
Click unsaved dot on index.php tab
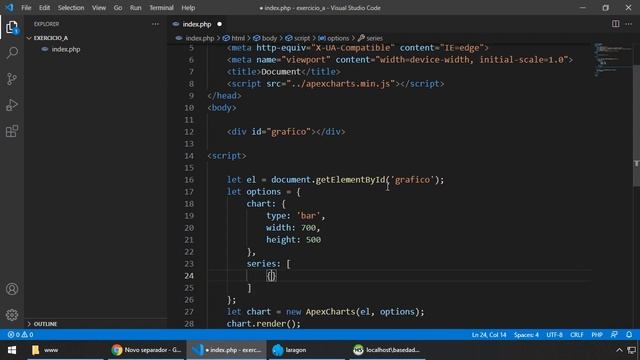tap(220, 24)
